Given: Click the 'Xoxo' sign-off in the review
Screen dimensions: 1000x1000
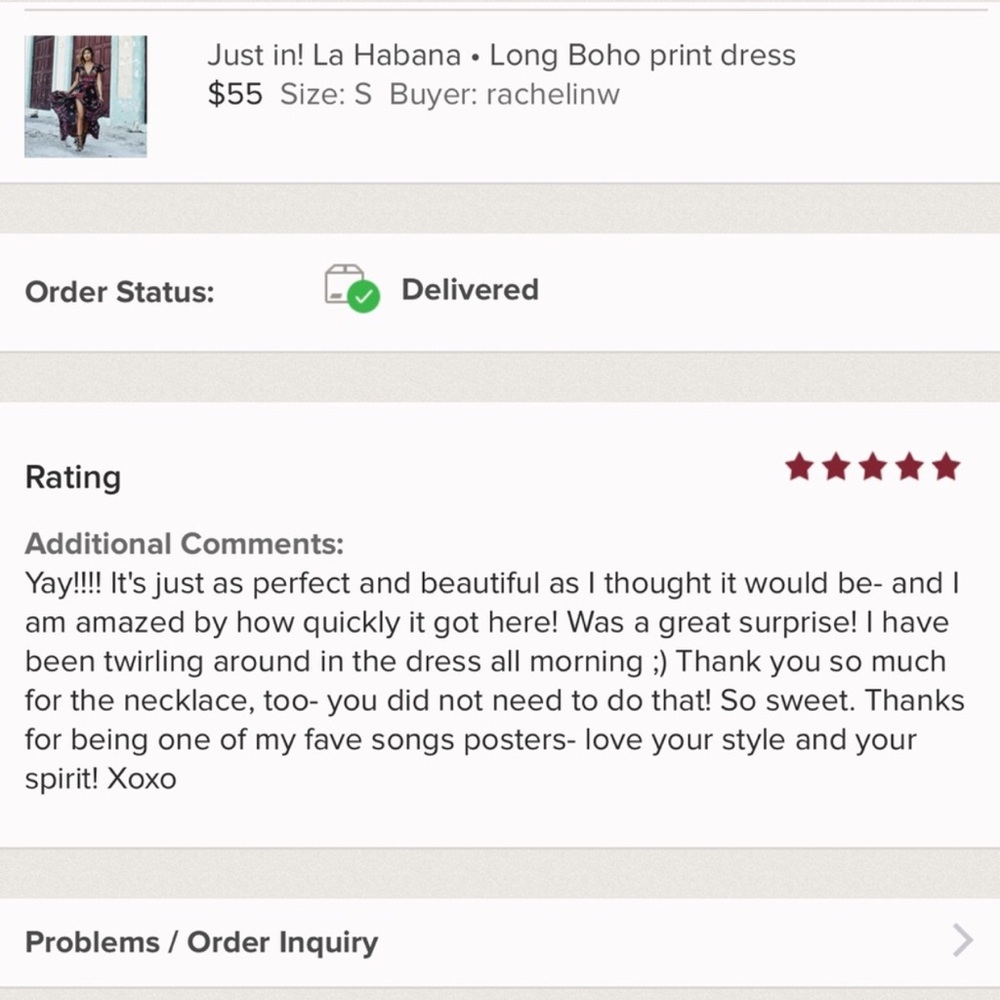Looking at the screenshot, I should pos(141,779).
